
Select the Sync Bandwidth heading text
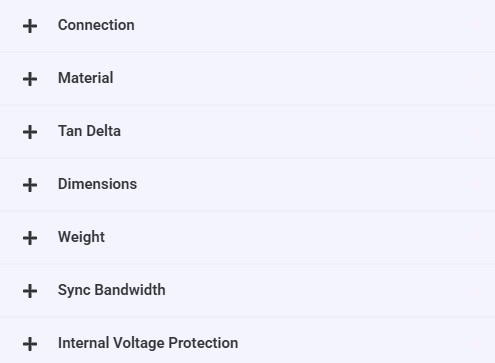point(112,290)
